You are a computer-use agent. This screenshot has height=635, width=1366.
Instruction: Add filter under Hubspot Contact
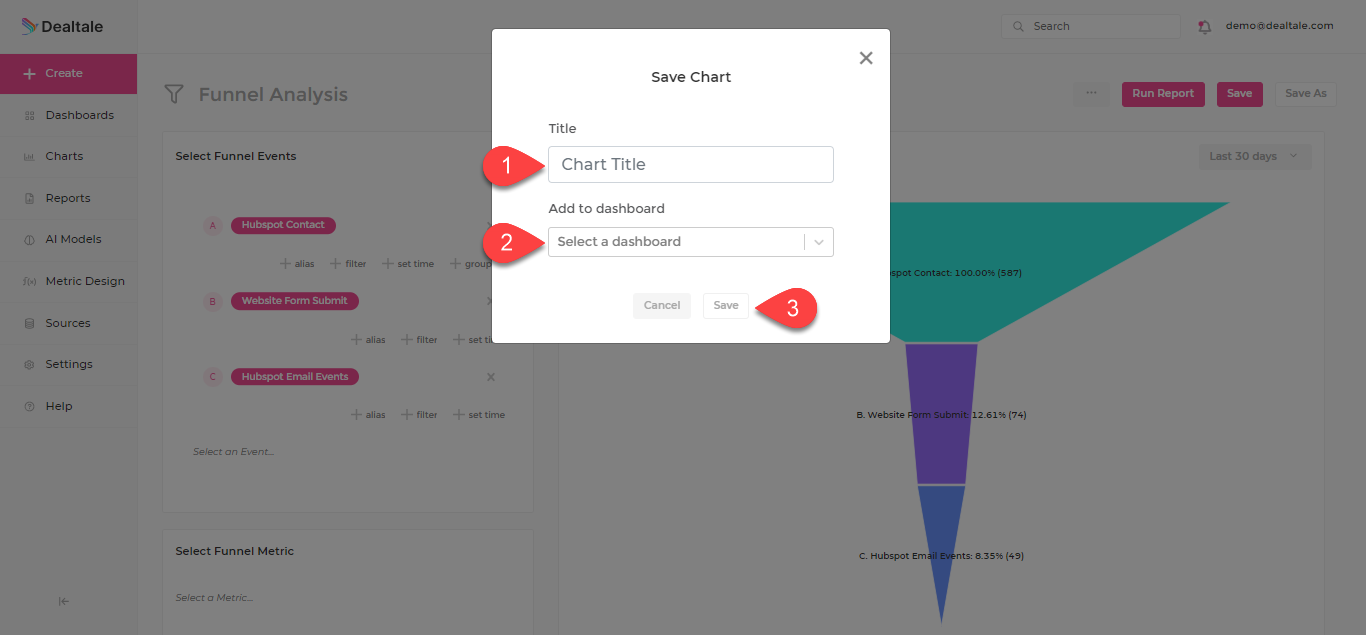pyautogui.click(x=349, y=264)
